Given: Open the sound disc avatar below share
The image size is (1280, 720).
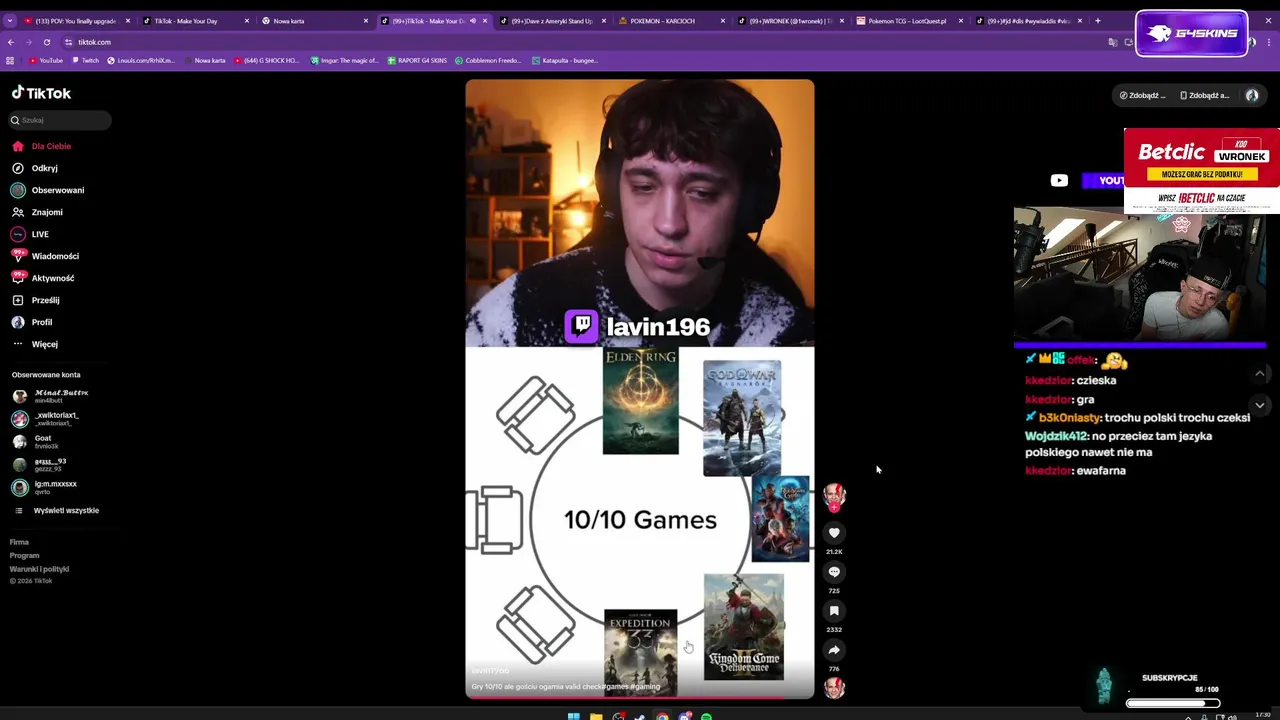Looking at the screenshot, I should pyautogui.click(x=834, y=688).
